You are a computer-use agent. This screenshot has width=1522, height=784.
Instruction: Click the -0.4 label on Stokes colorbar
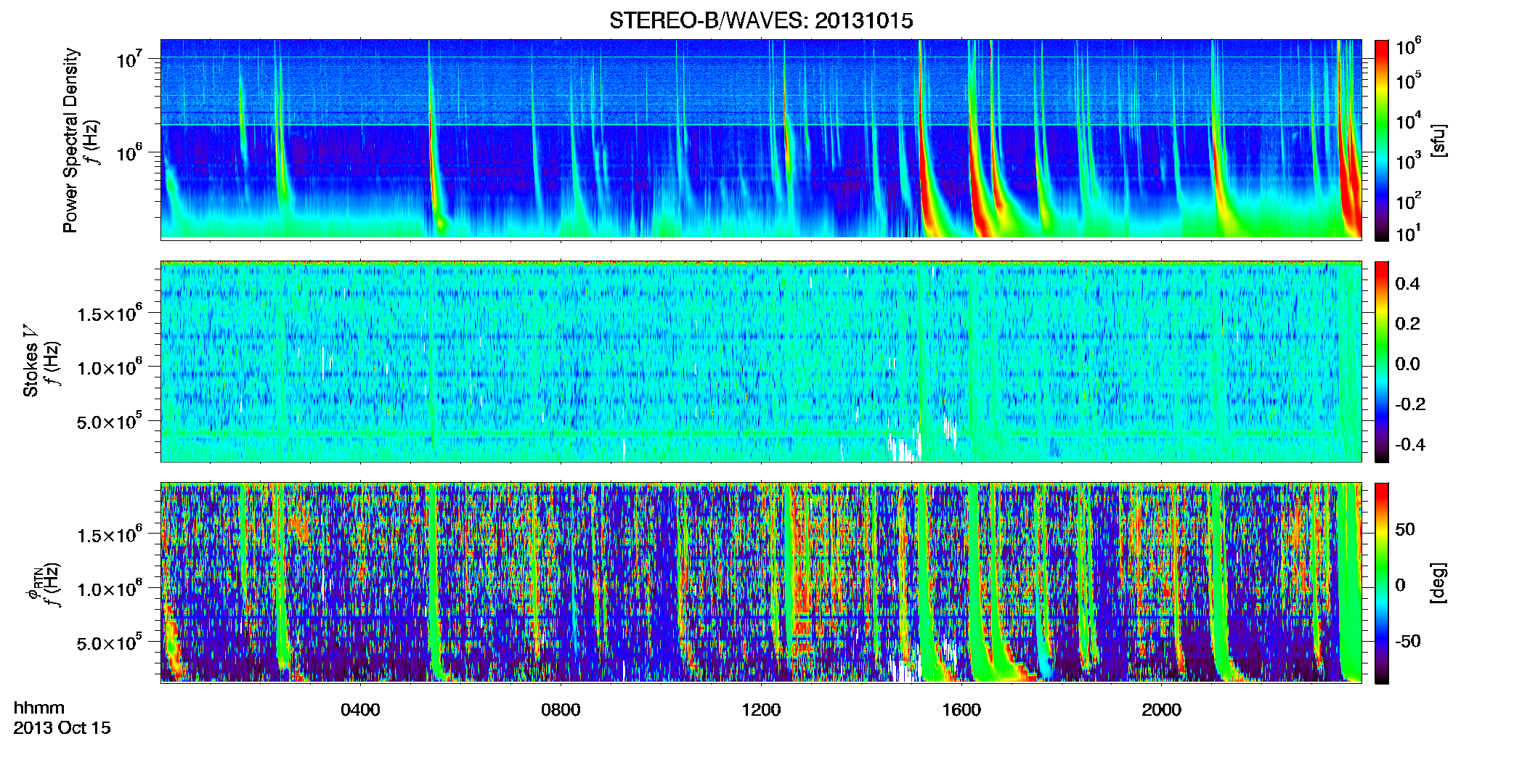(1410, 444)
